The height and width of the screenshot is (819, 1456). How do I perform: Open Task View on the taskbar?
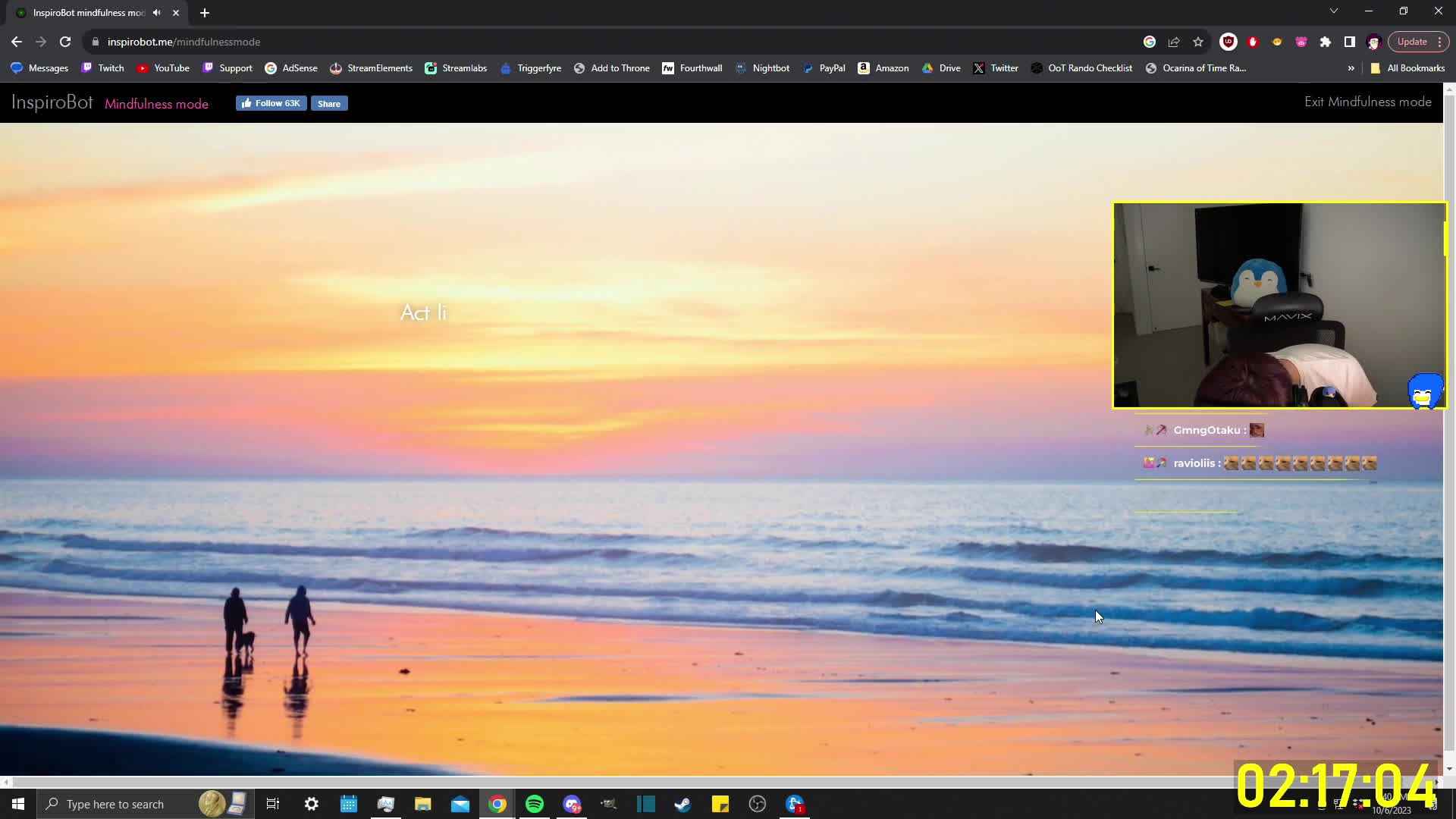click(x=273, y=804)
